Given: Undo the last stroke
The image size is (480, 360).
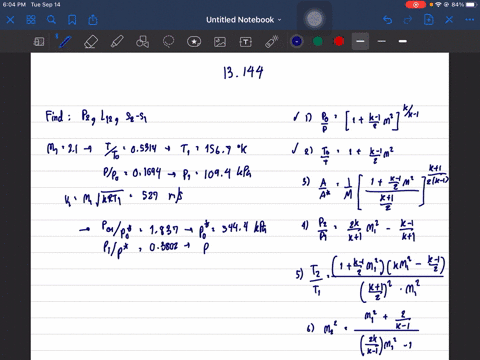Looking at the screenshot, I should pos(387,20).
